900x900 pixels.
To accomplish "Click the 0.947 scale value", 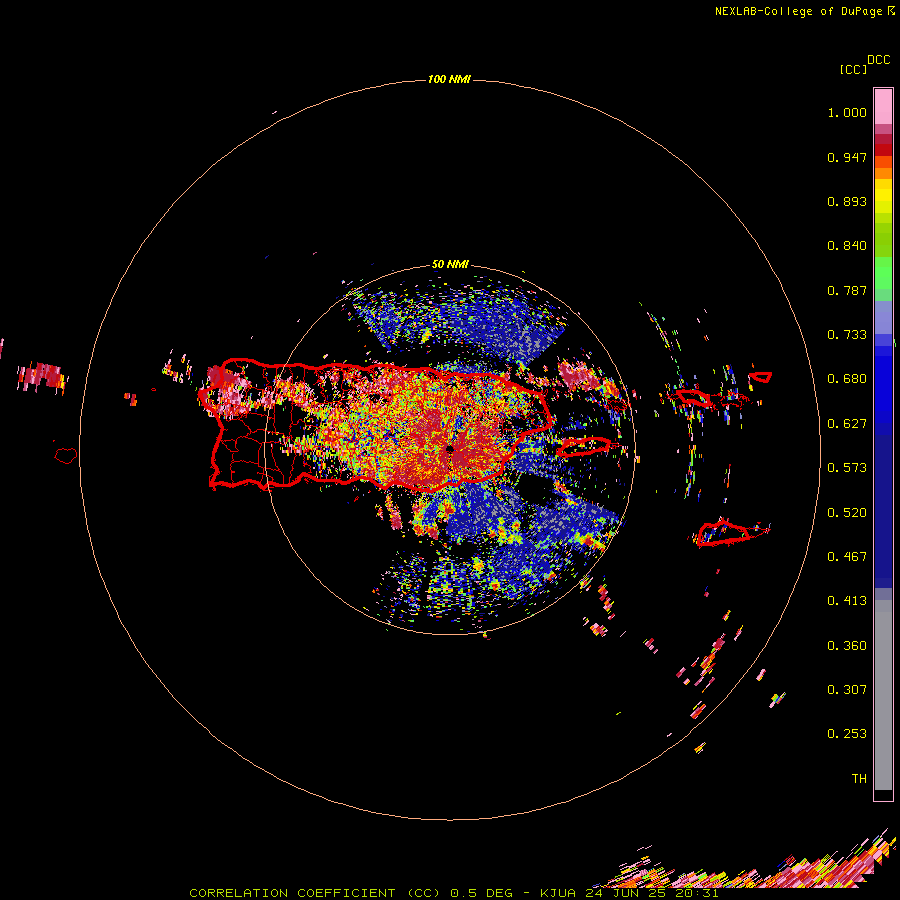I will 847,157.
